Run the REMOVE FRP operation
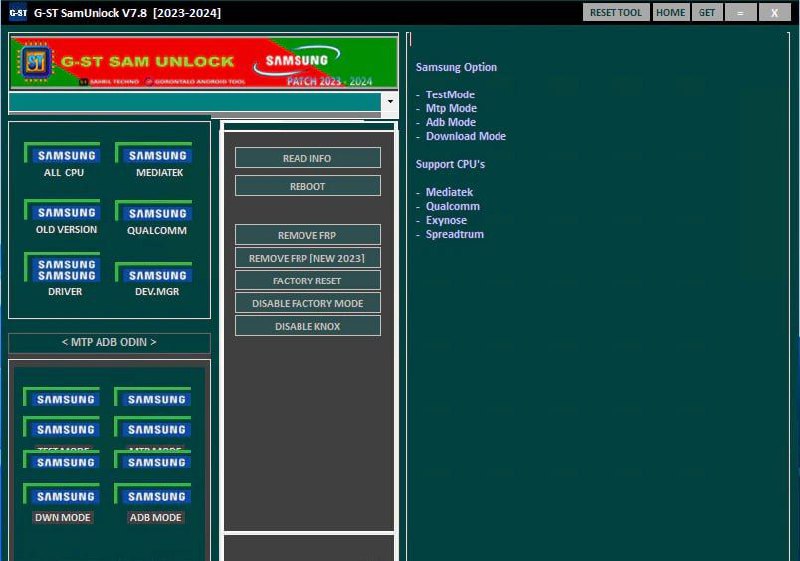This screenshot has height=561, width=800. coord(308,235)
